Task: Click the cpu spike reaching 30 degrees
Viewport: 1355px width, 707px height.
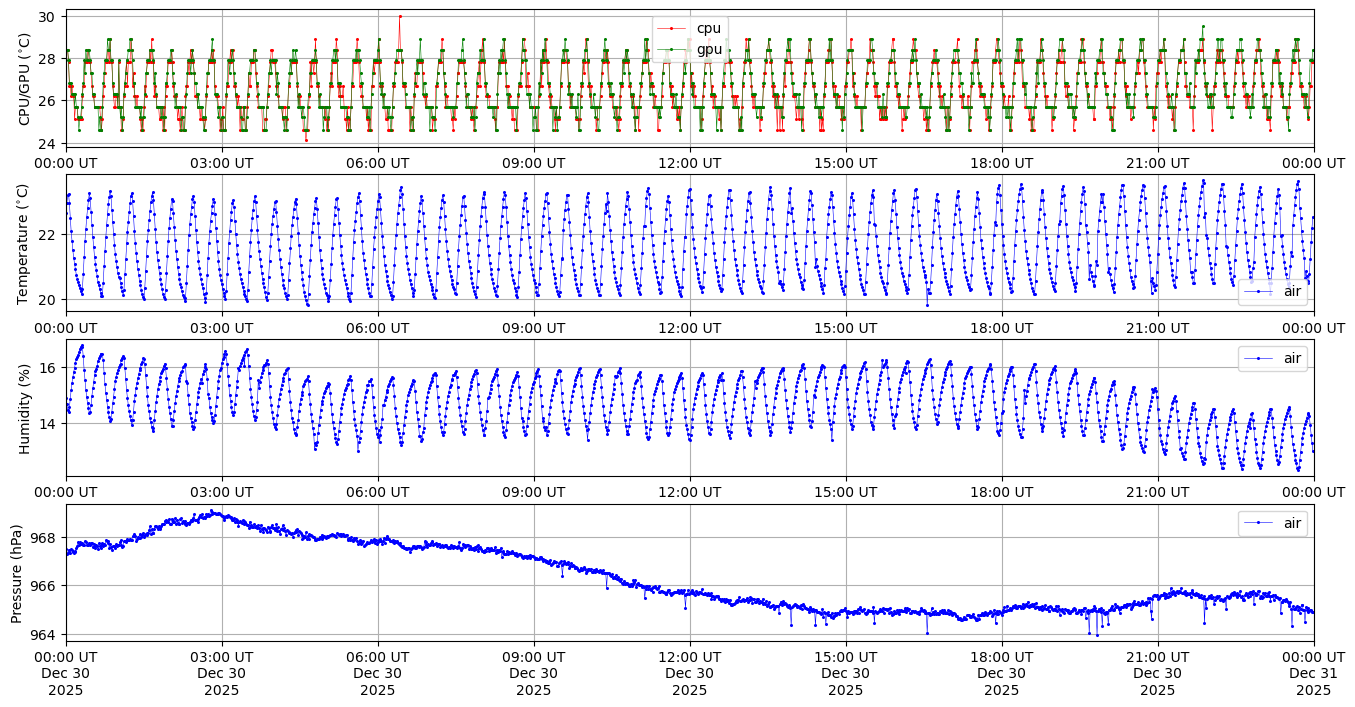Action: tap(400, 16)
